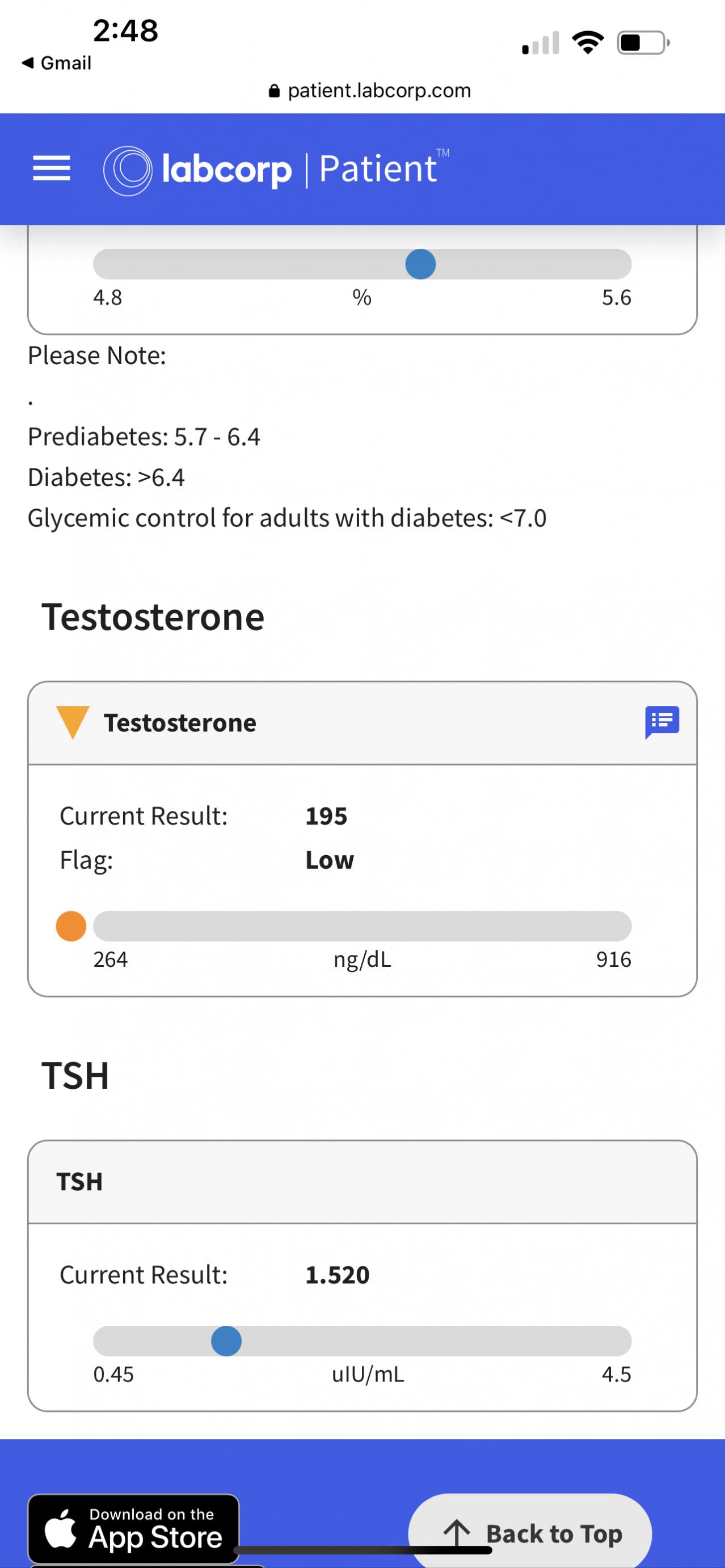Tap the testosterone result value 195

click(x=326, y=815)
